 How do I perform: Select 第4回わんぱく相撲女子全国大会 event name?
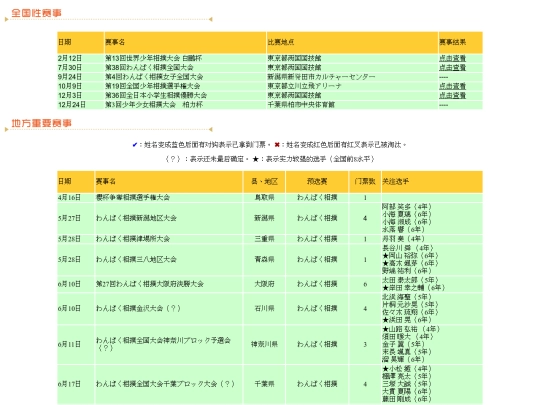coord(154,77)
